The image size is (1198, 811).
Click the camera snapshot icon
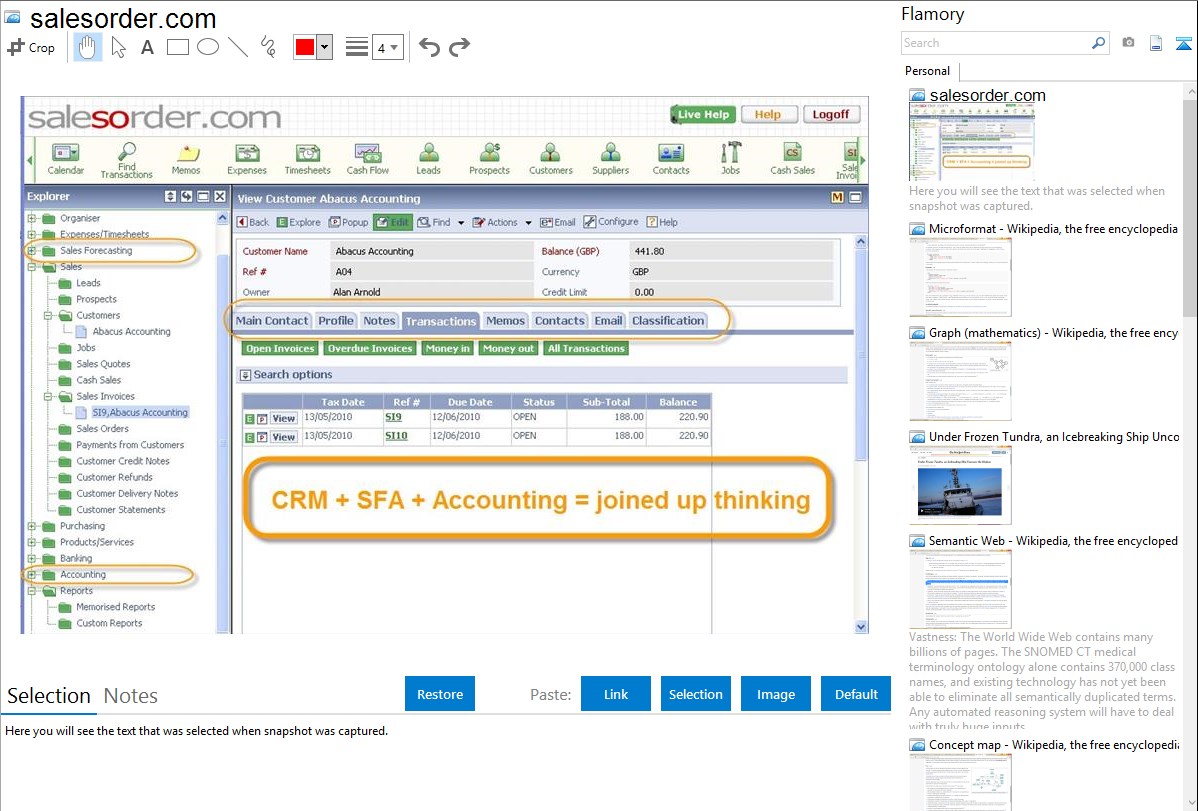point(1128,43)
